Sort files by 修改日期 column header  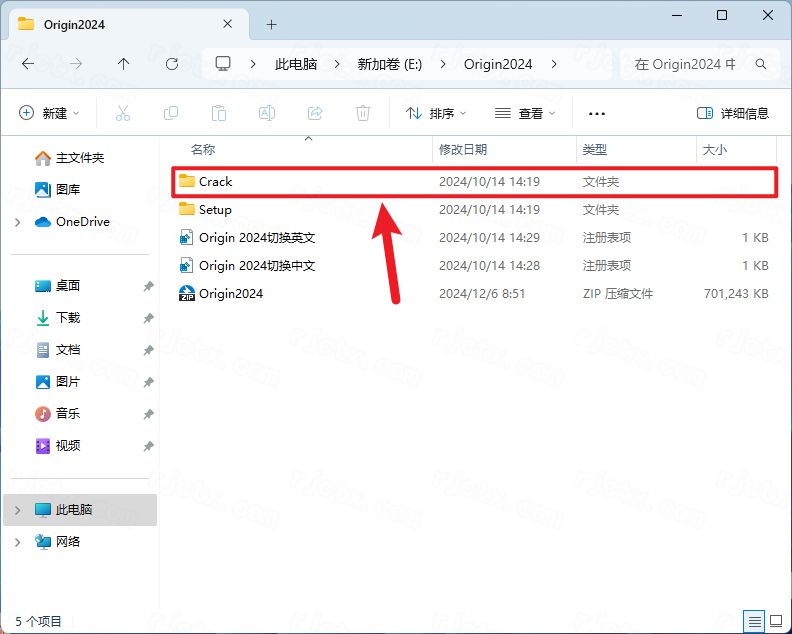tap(463, 150)
